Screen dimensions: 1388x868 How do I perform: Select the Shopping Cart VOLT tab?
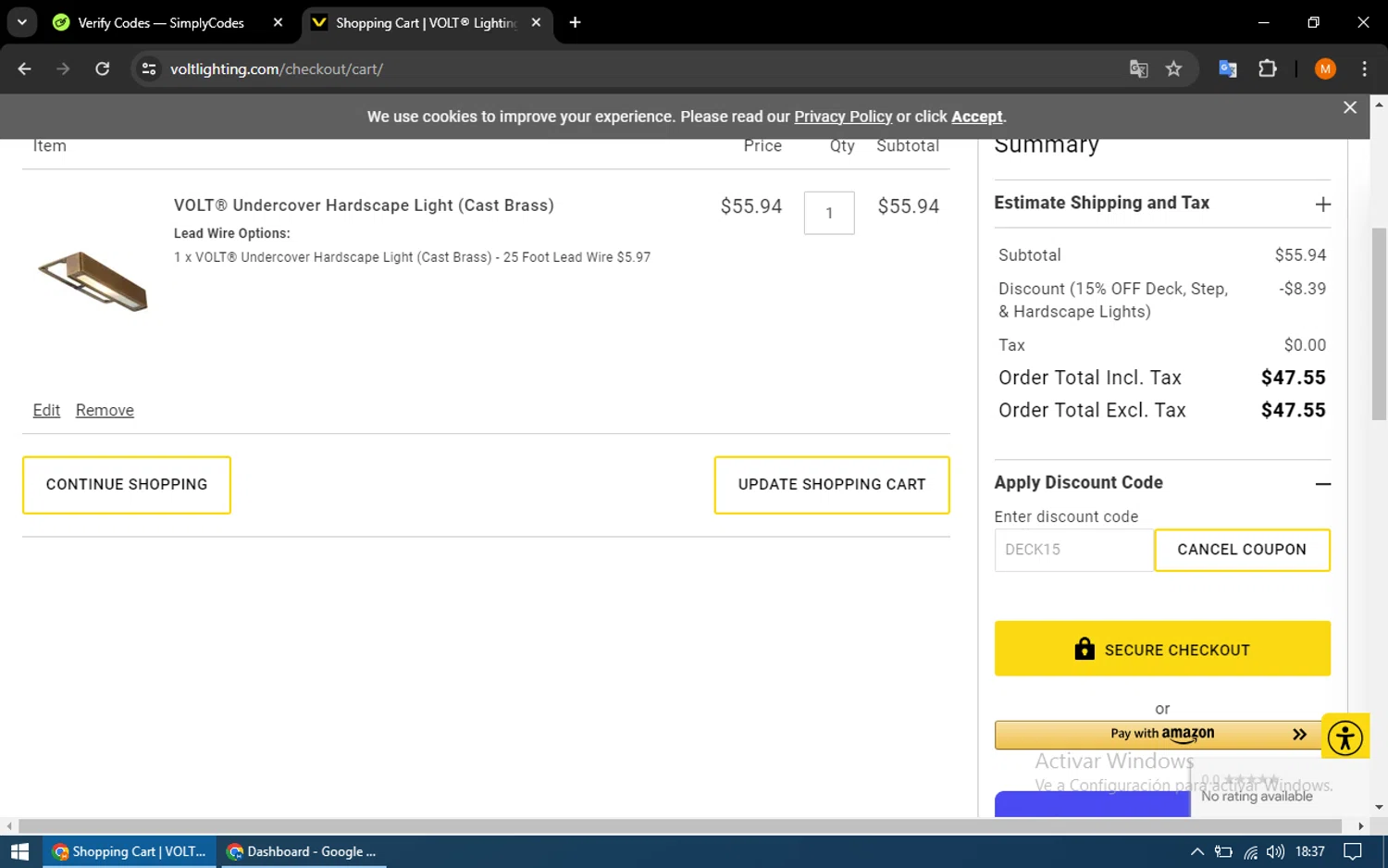point(425,22)
